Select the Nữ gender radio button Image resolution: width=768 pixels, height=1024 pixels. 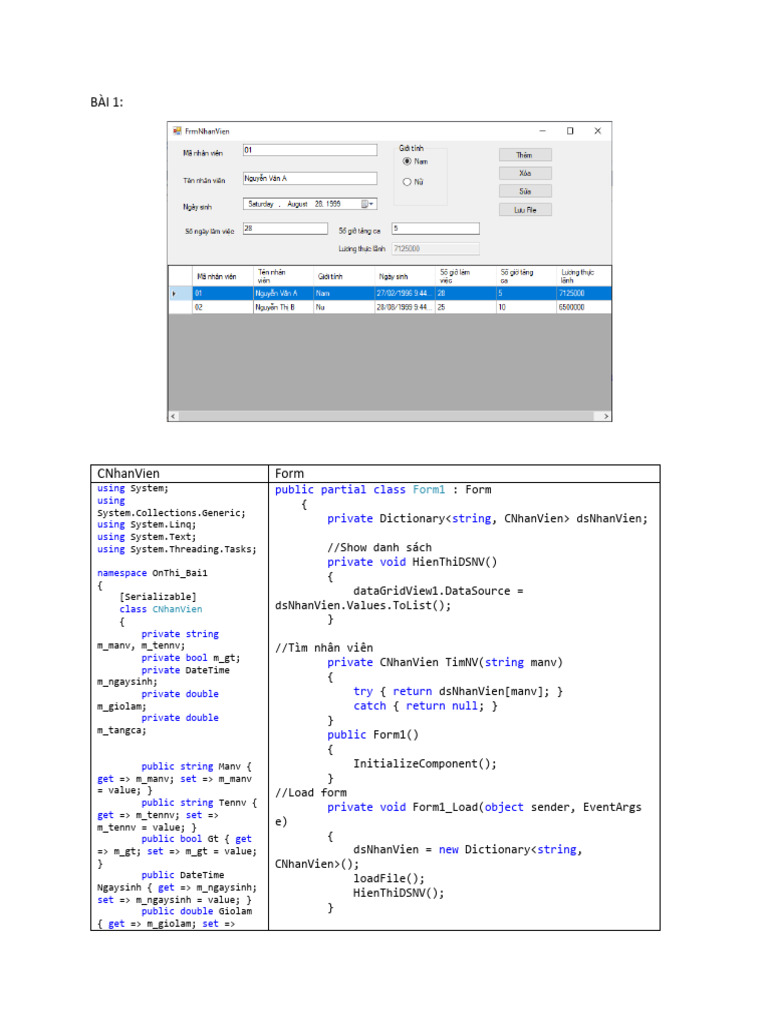pos(407,182)
